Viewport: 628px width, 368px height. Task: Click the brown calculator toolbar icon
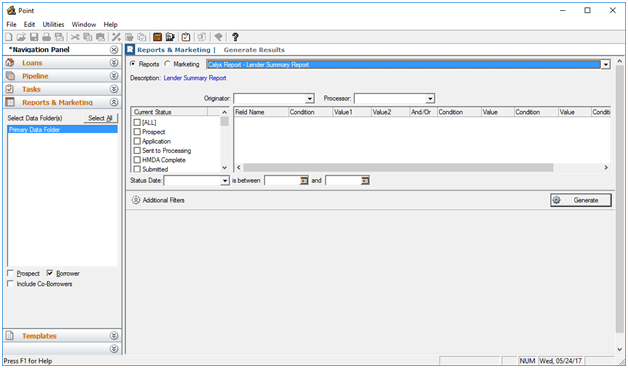(157, 37)
